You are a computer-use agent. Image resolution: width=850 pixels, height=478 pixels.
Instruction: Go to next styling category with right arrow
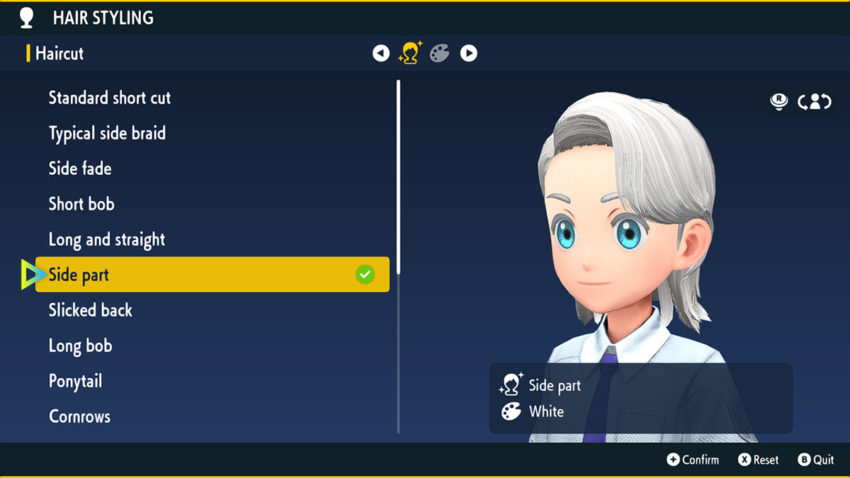click(x=469, y=53)
